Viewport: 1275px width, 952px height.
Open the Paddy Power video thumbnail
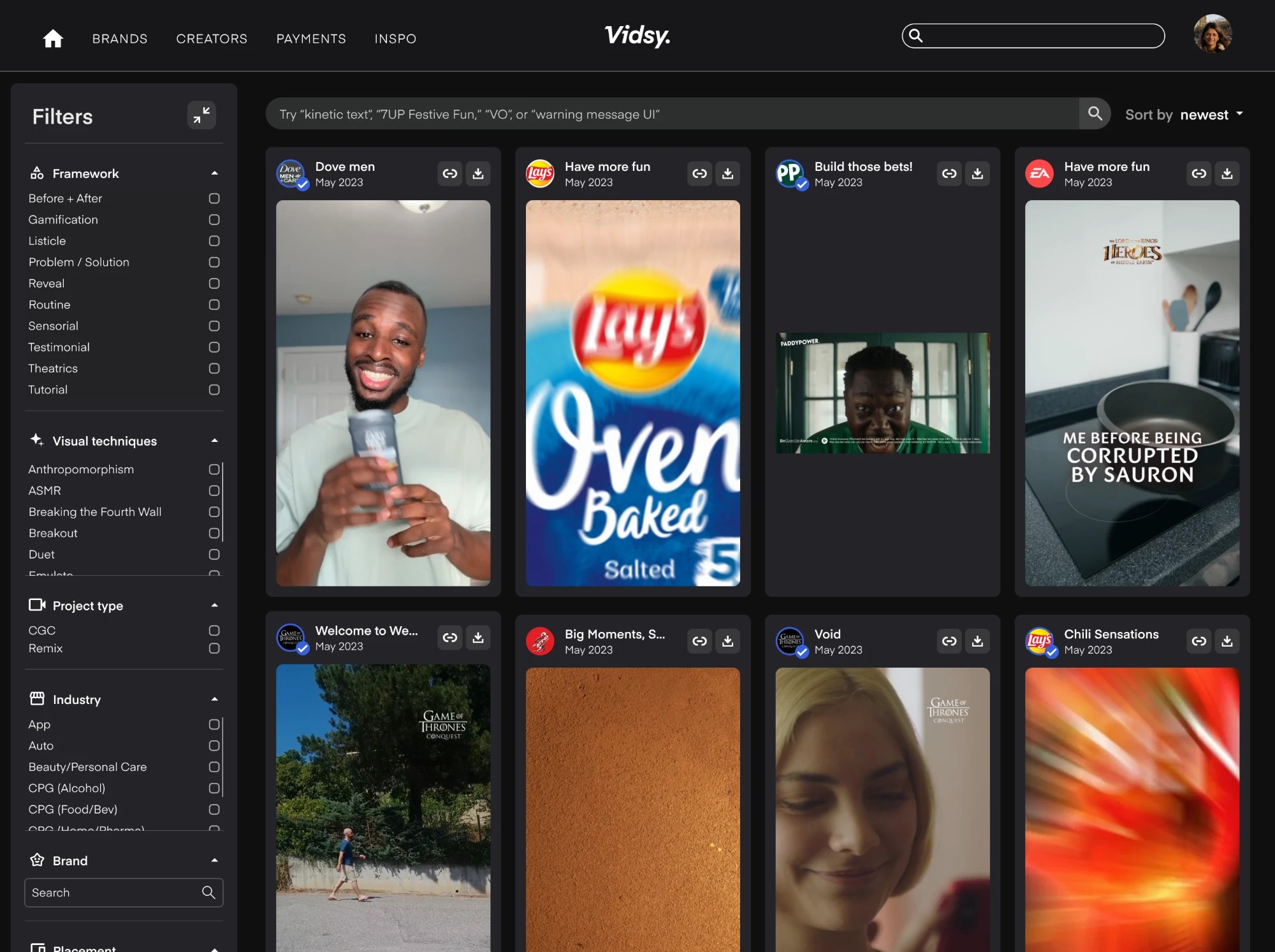(x=883, y=393)
